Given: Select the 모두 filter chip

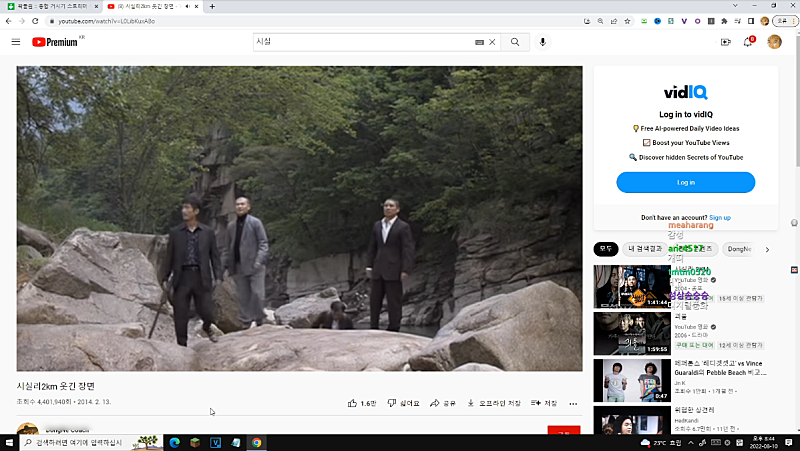Looking at the screenshot, I should 606,249.
